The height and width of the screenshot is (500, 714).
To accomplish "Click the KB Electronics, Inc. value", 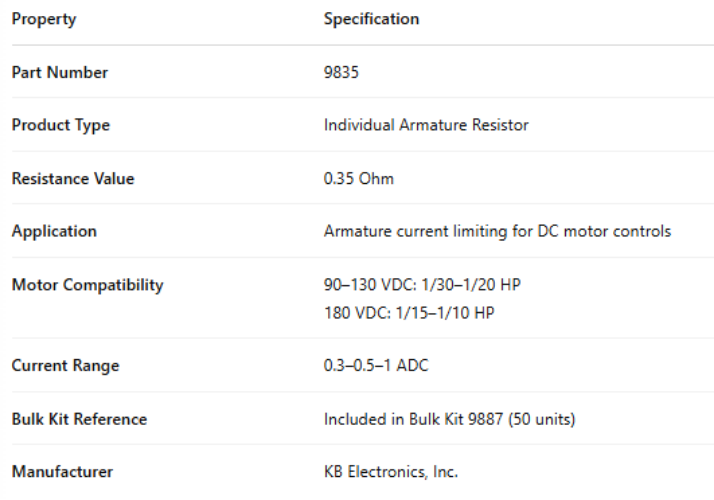I will click(392, 471).
